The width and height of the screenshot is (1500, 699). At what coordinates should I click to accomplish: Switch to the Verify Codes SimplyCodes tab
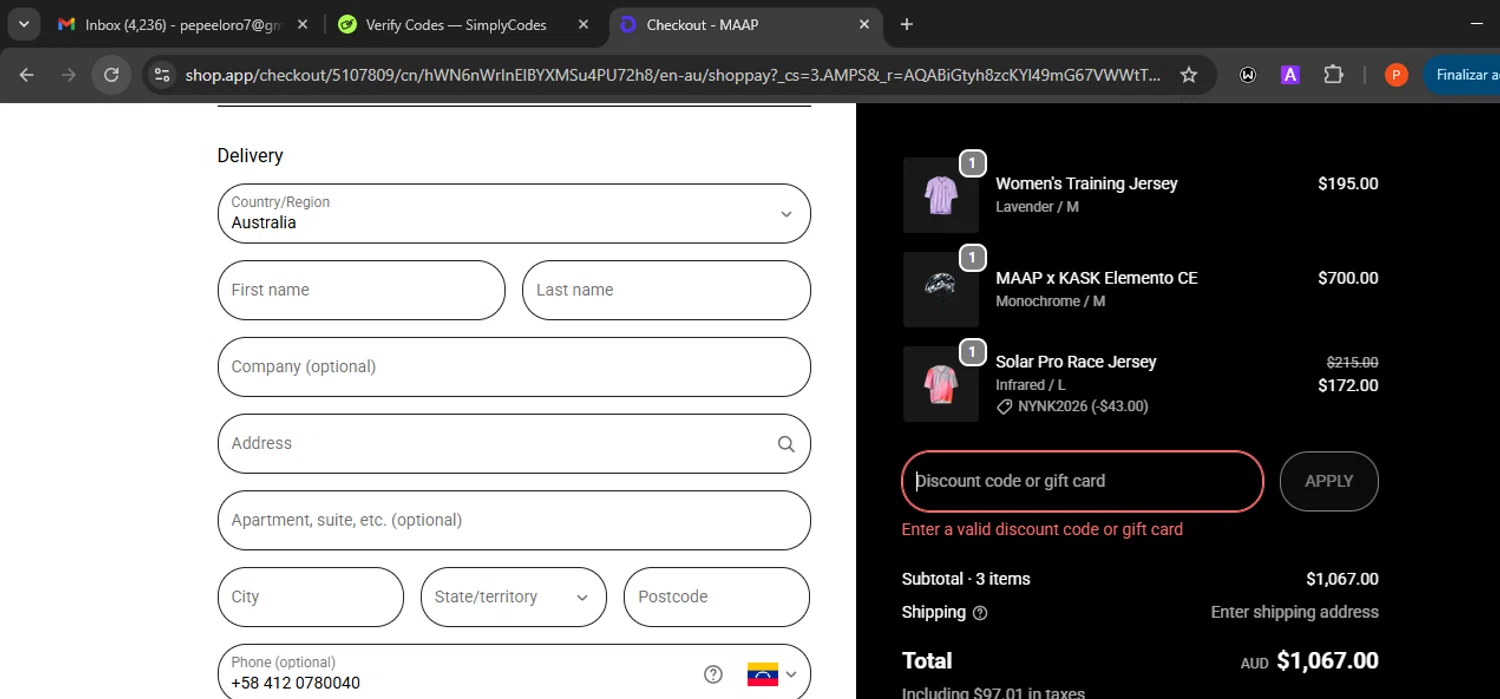click(x=464, y=25)
